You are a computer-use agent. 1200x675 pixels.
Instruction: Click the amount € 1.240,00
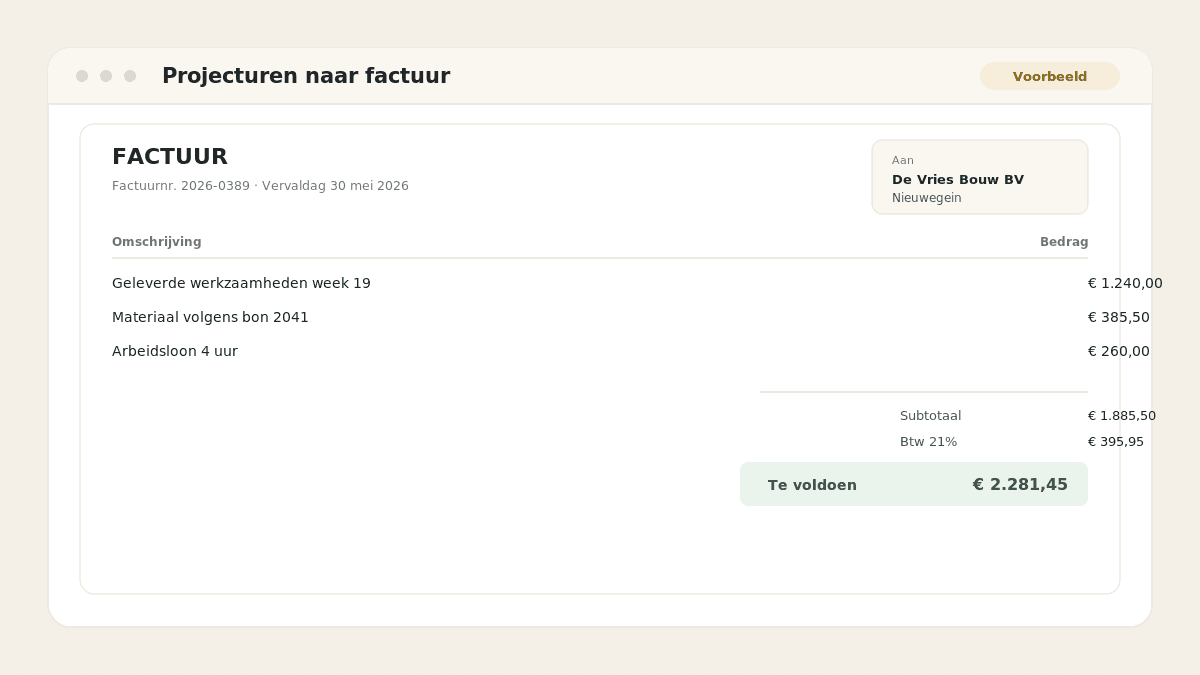(1125, 284)
